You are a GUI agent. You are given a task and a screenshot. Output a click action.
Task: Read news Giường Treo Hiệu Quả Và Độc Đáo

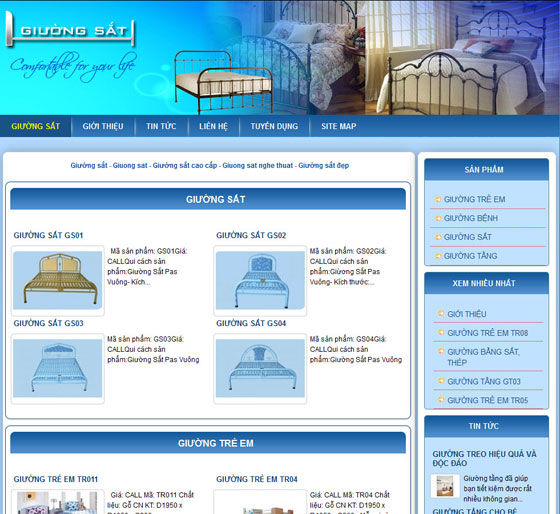tap(484, 458)
